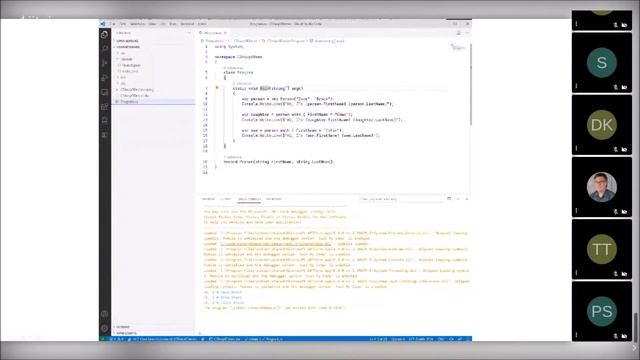Open the Edit menu
The height and width of the screenshot is (360, 640).
click(x=122, y=24)
